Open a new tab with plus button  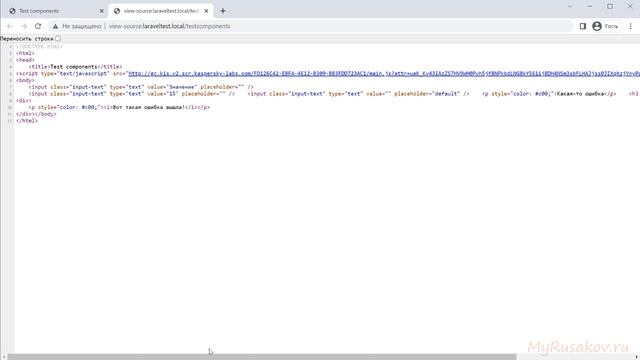point(223,11)
